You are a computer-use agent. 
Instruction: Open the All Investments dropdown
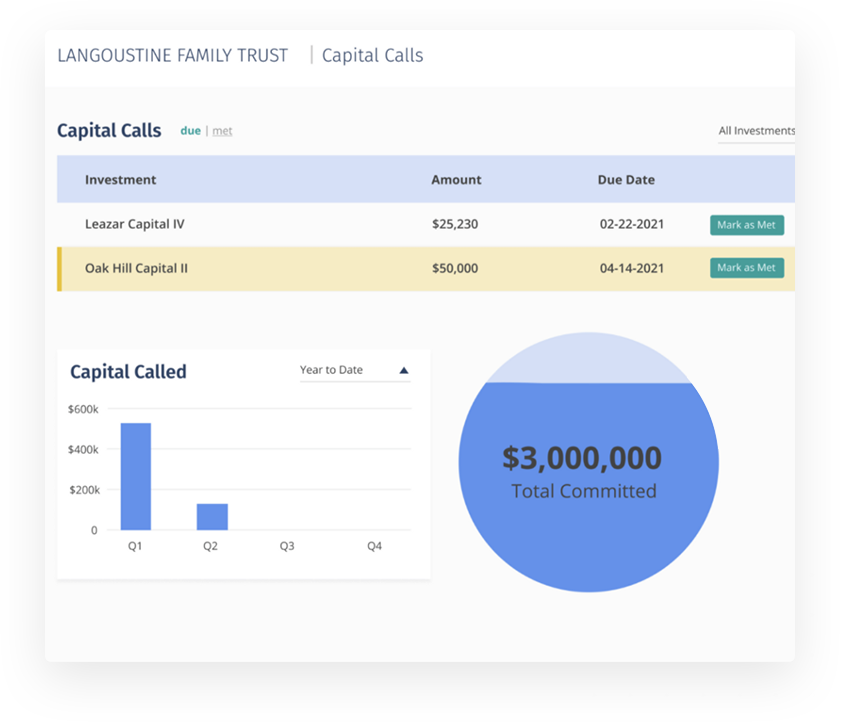[756, 131]
